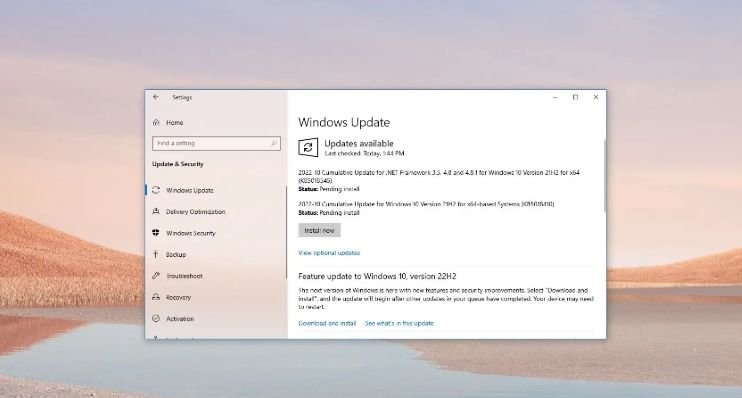This screenshot has height=398, width=742.
Task: Open the Activation settings page
Action: [x=180, y=319]
